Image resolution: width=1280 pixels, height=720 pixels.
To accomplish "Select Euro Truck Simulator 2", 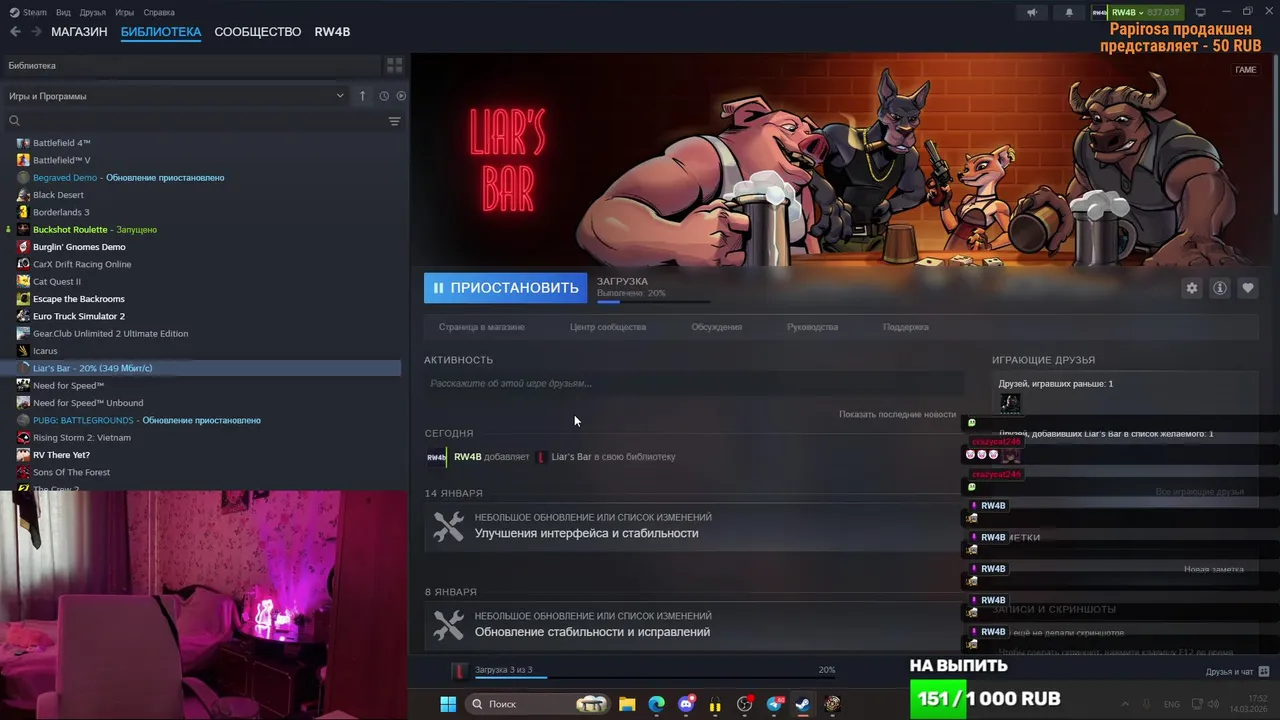I will [78, 316].
